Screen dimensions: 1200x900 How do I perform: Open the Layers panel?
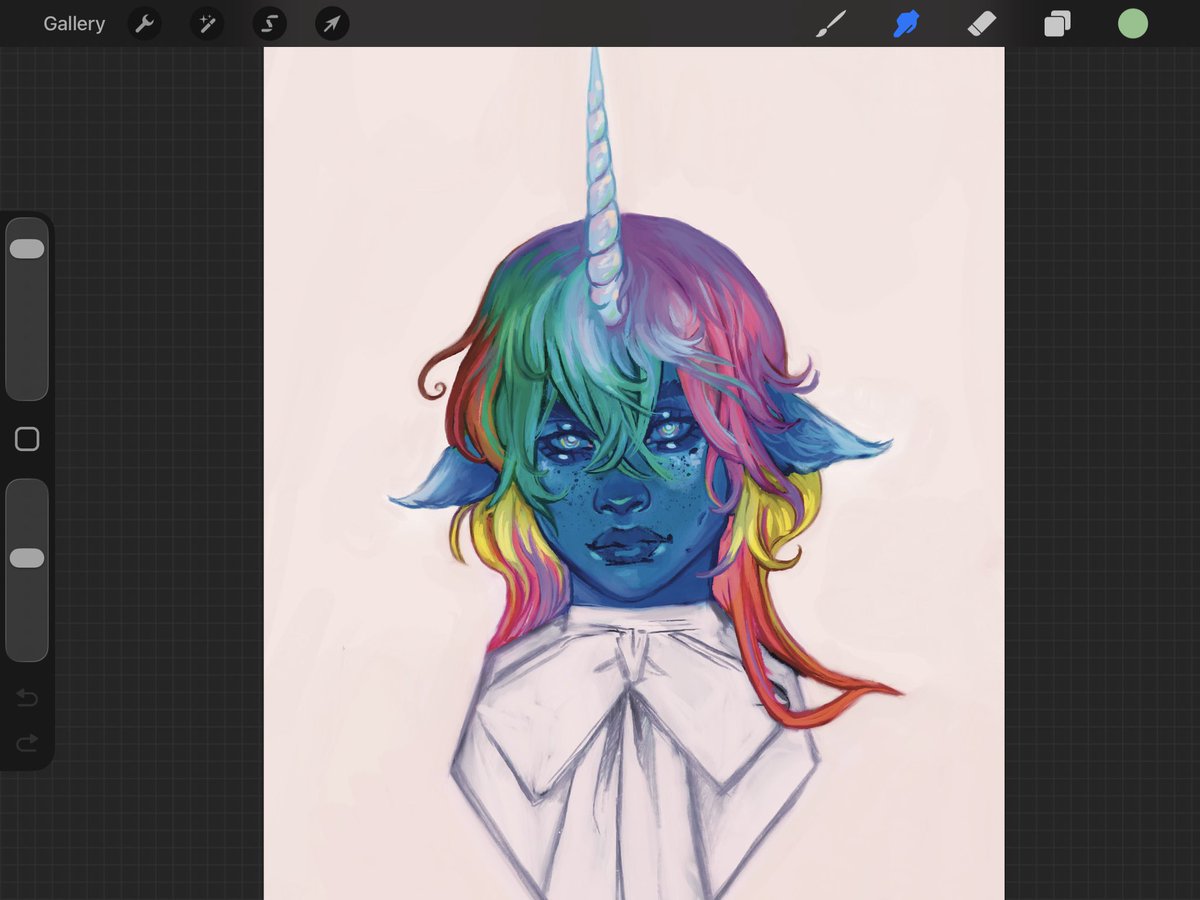[x=1057, y=24]
